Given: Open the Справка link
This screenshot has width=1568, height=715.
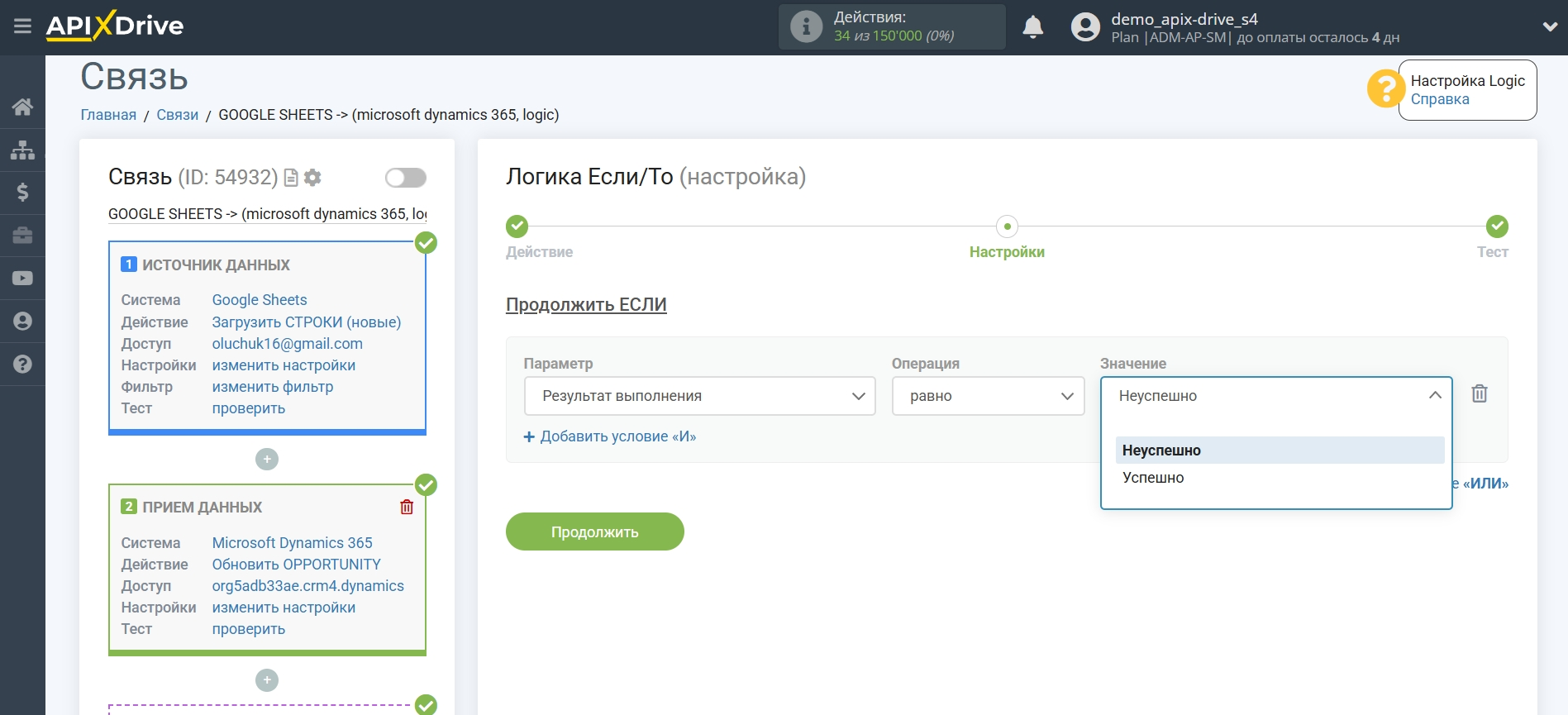Looking at the screenshot, I should coord(1439,99).
